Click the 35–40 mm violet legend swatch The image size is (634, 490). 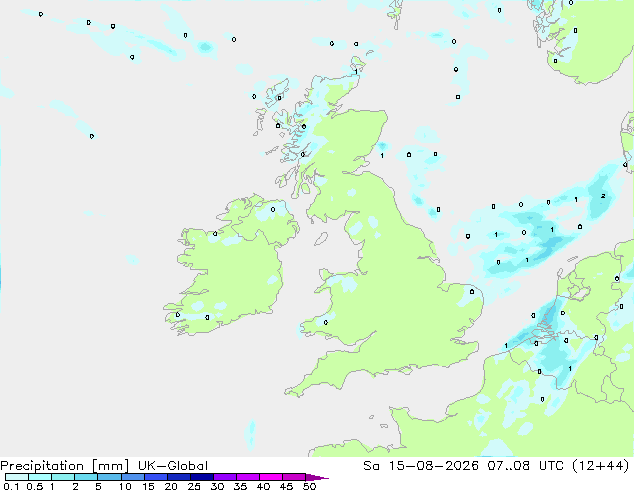tap(247, 477)
